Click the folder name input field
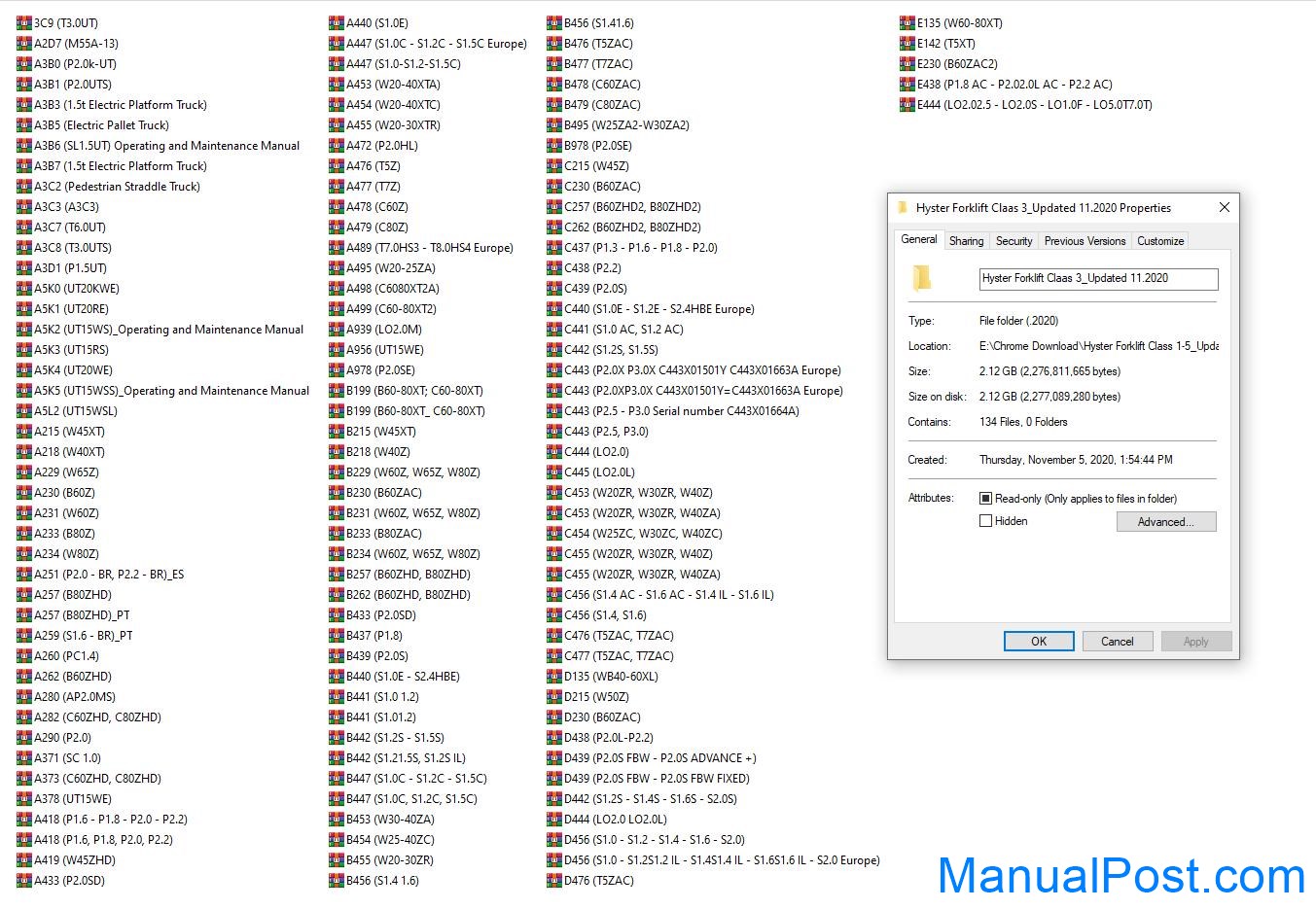The width and height of the screenshot is (1316, 909). [1098, 279]
